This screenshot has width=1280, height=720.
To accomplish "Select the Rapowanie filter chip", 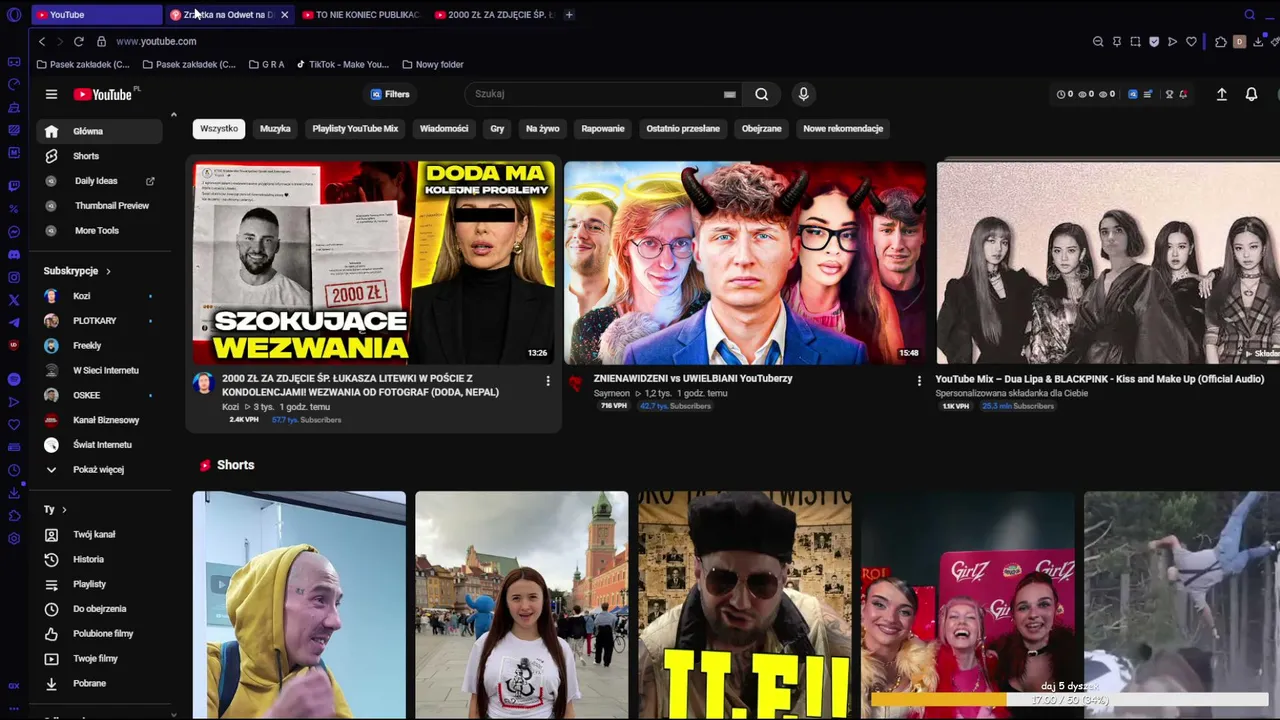I will (x=603, y=129).
